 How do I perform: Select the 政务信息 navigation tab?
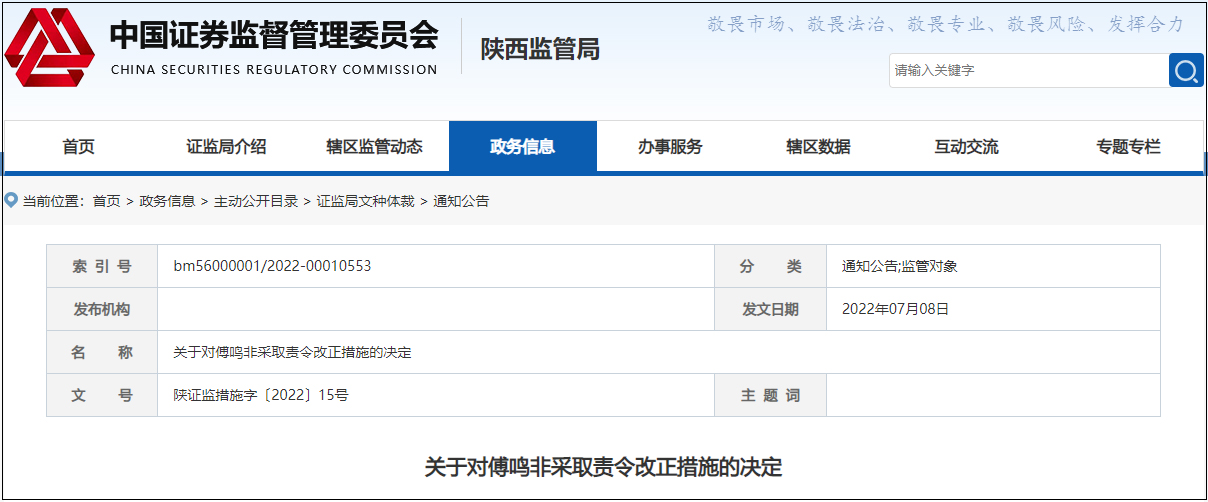(x=523, y=147)
